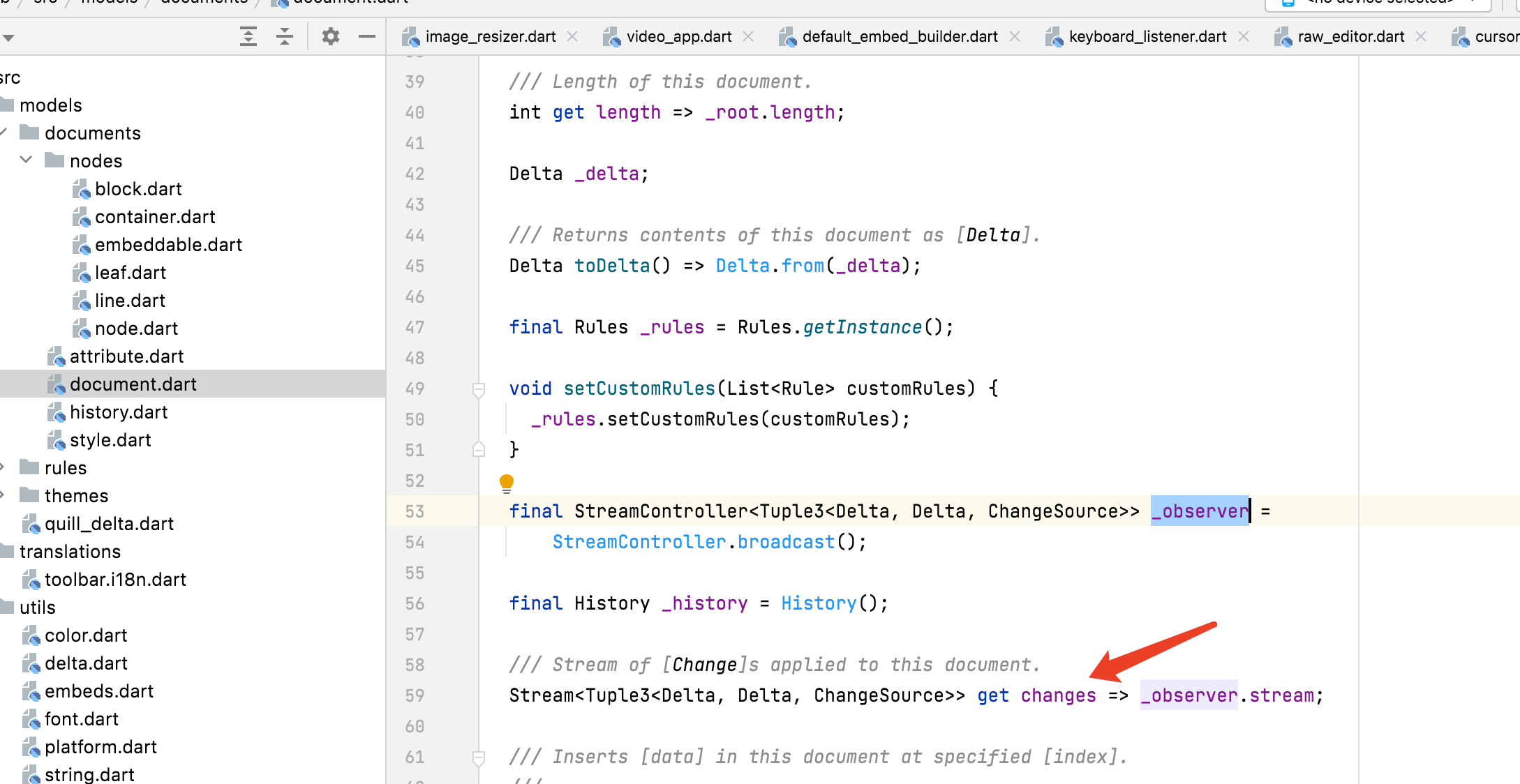
Task: Open history.dart in project tree
Action: click(x=119, y=412)
